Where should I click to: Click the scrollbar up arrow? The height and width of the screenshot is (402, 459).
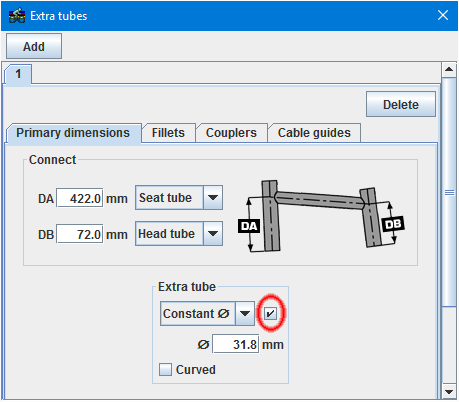(449, 69)
